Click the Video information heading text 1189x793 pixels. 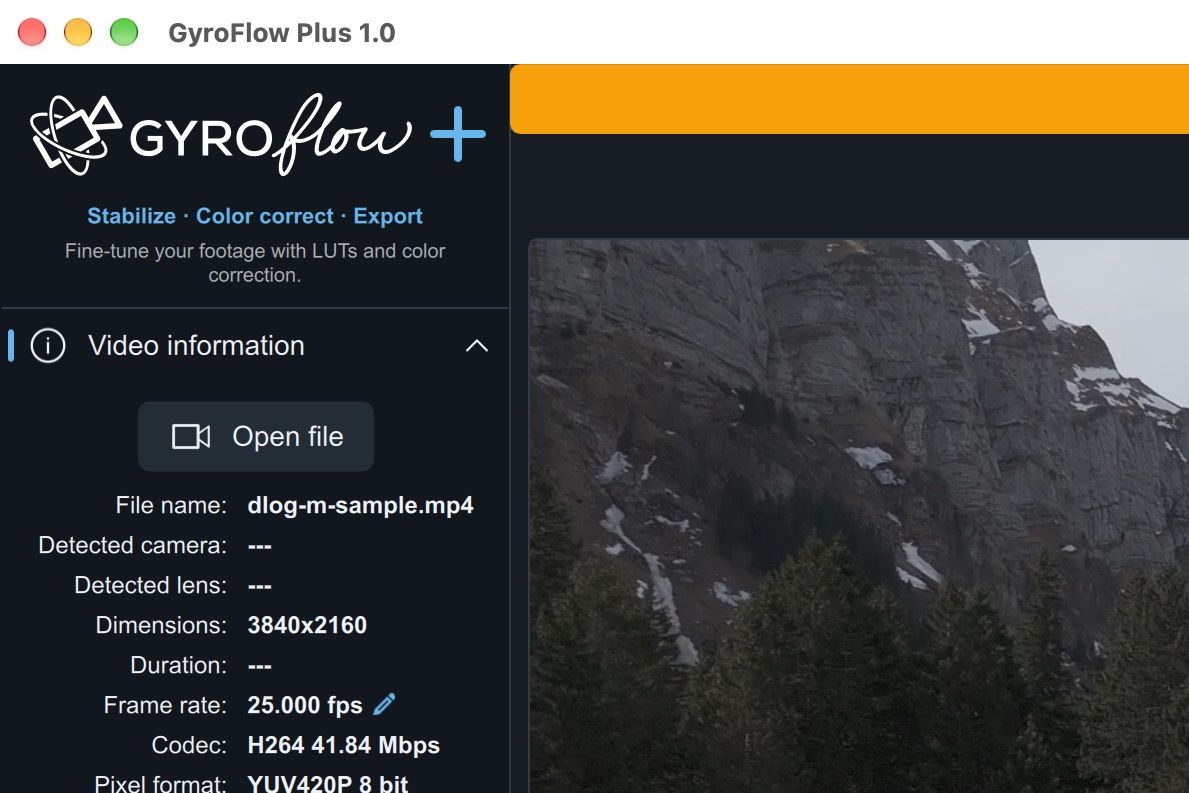pos(196,346)
